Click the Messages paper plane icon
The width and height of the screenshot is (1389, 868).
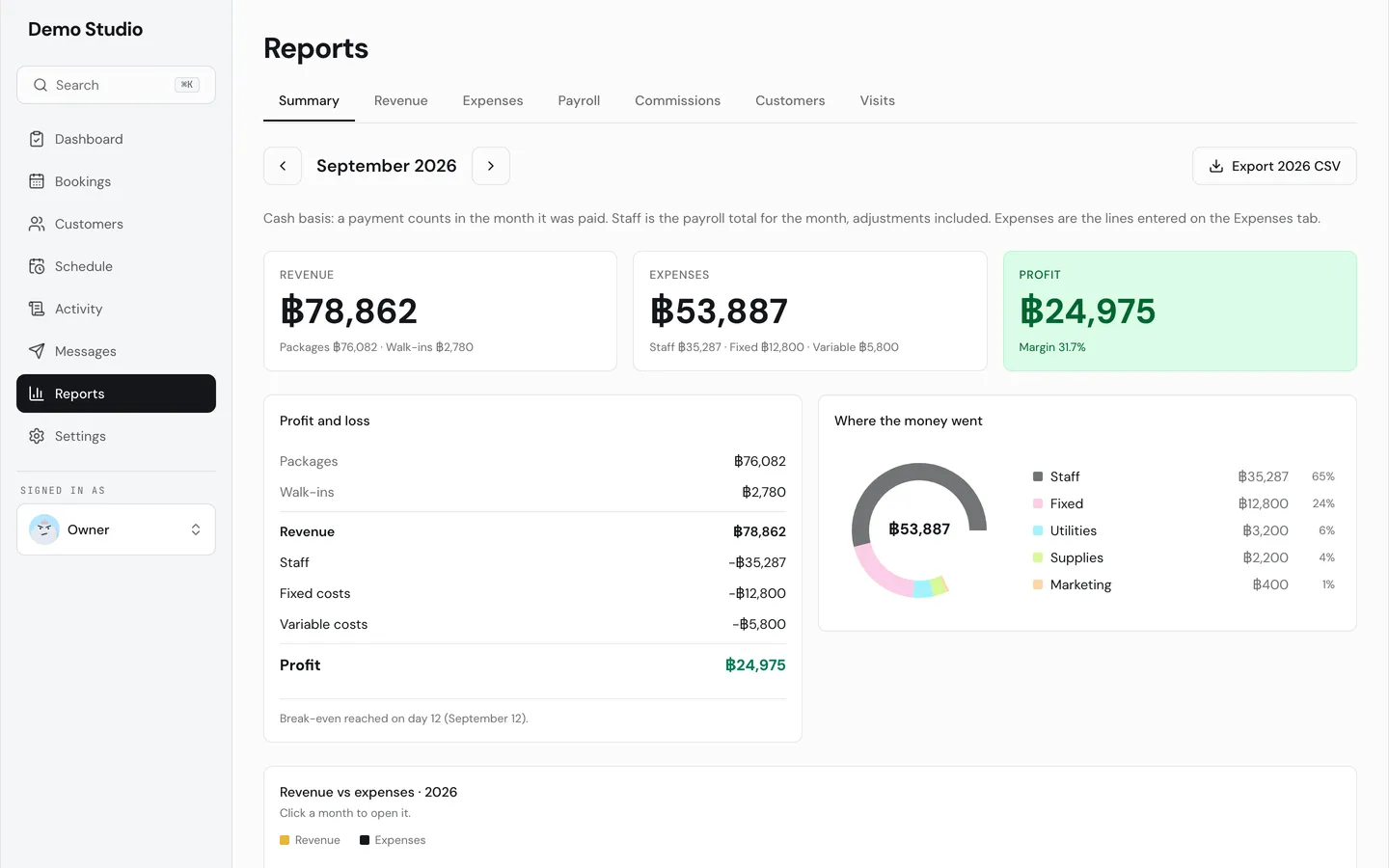click(37, 351)
